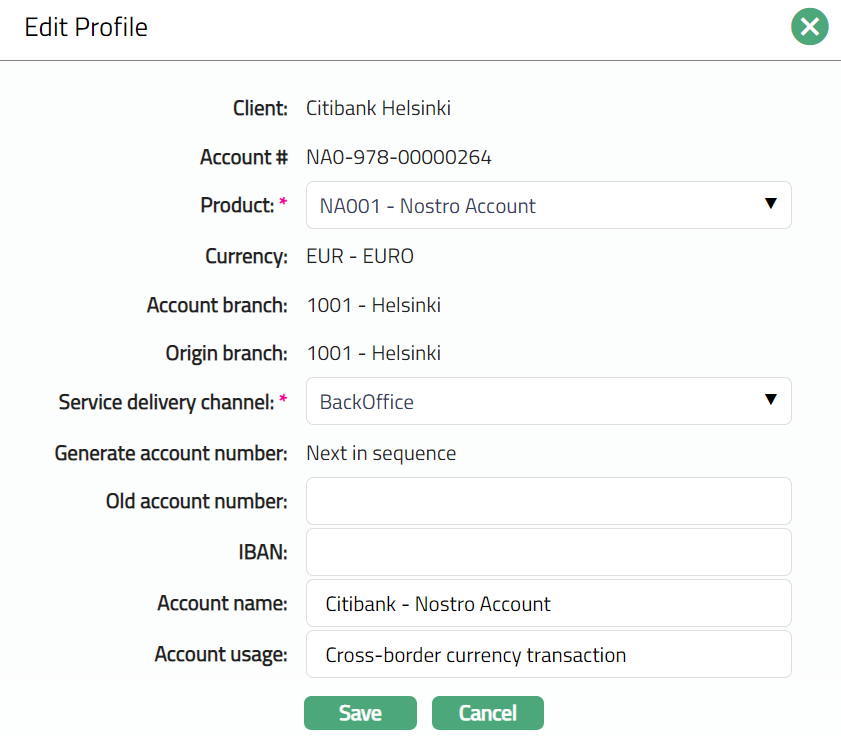
Task: Click the Product field label
Action: pyautogui.click(x=237, y=206)
